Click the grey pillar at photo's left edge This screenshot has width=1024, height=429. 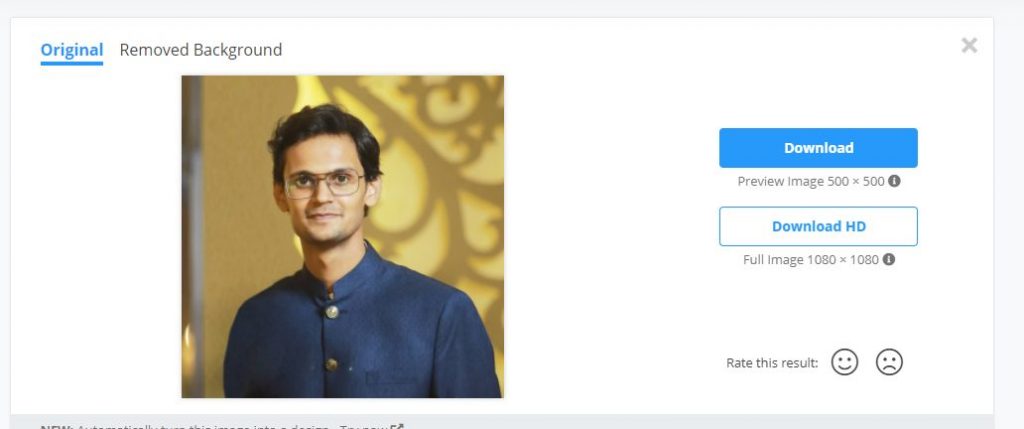191,236
